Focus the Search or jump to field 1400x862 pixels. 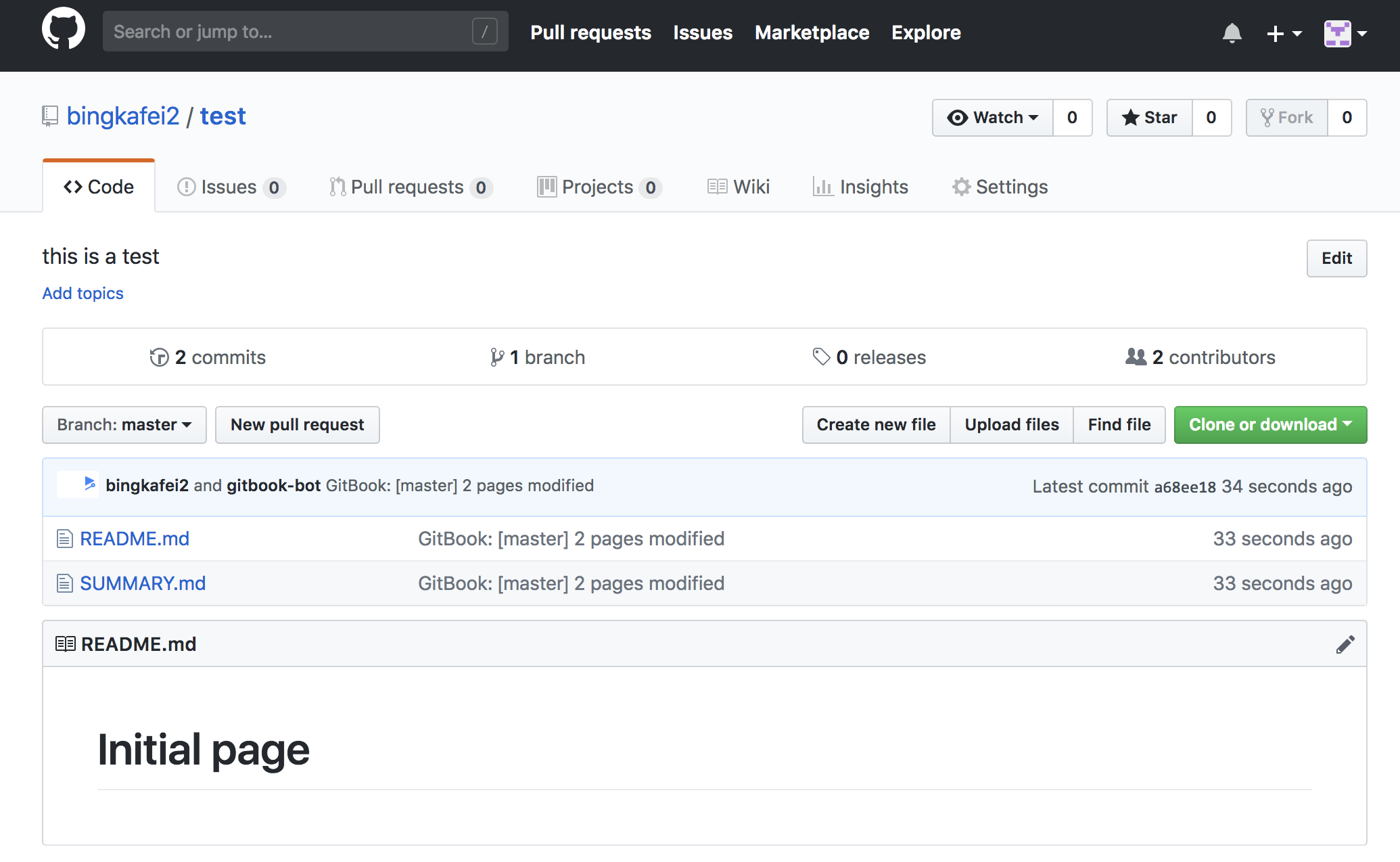[x=291, y=31]
